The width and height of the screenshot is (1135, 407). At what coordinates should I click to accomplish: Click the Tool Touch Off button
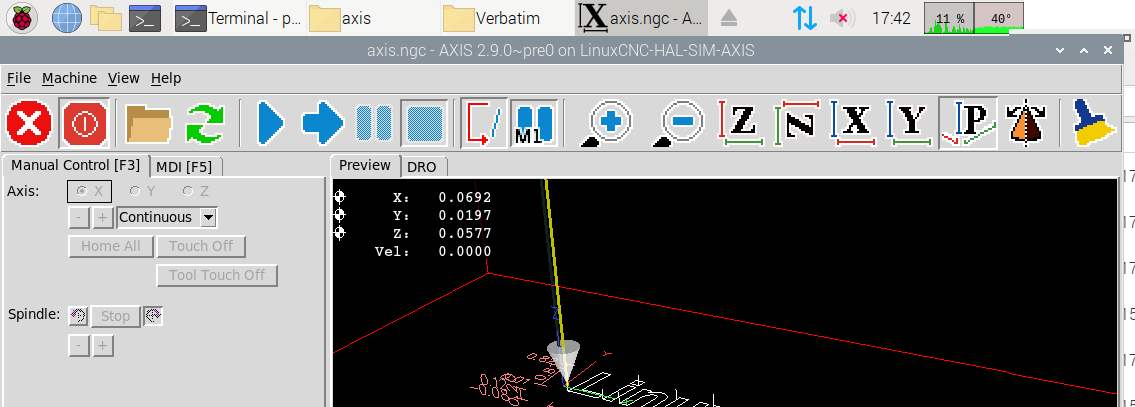[217, 275]
